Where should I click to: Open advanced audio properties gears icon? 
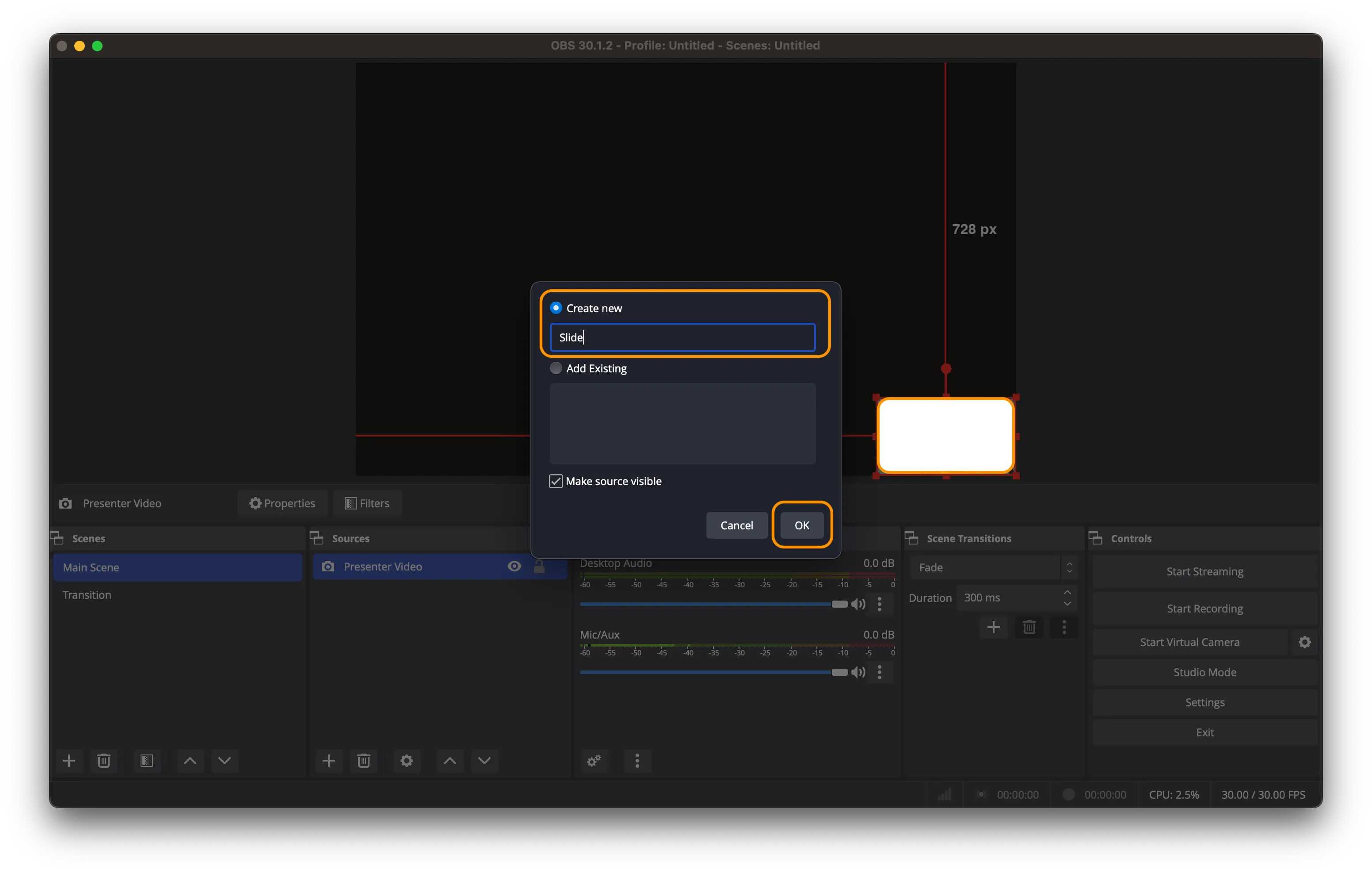(x=594, y=761)
